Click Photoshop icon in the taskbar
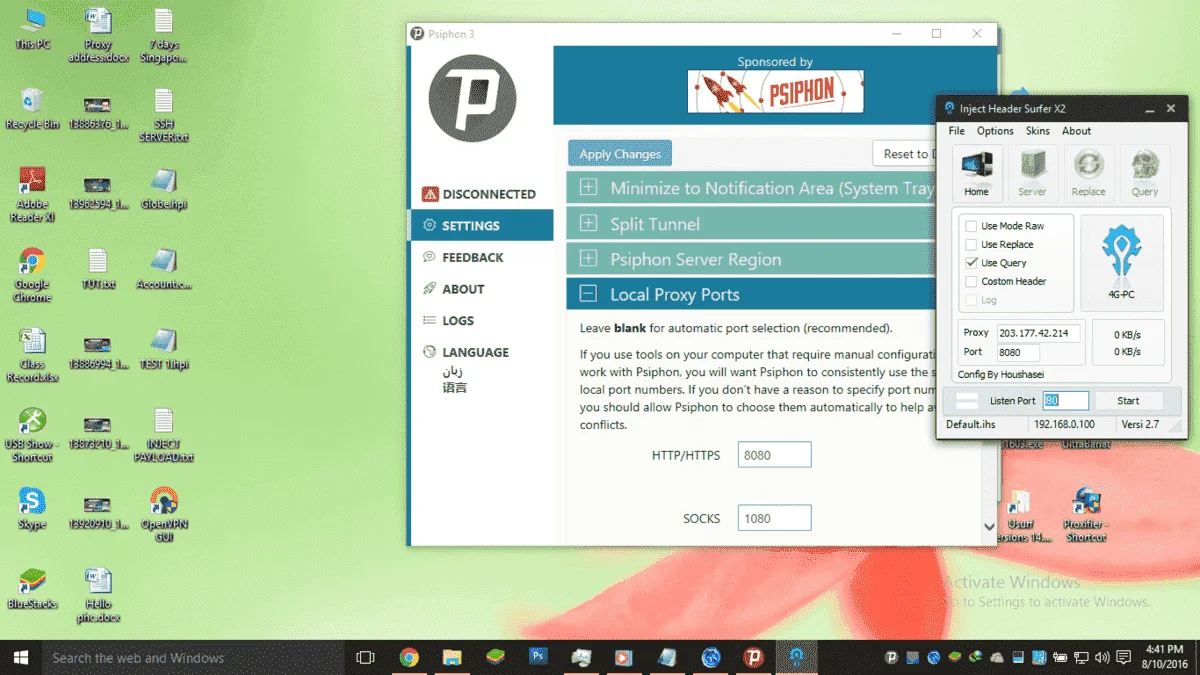The width and height of the screenshot is (1200, 675). coord(538,657)
